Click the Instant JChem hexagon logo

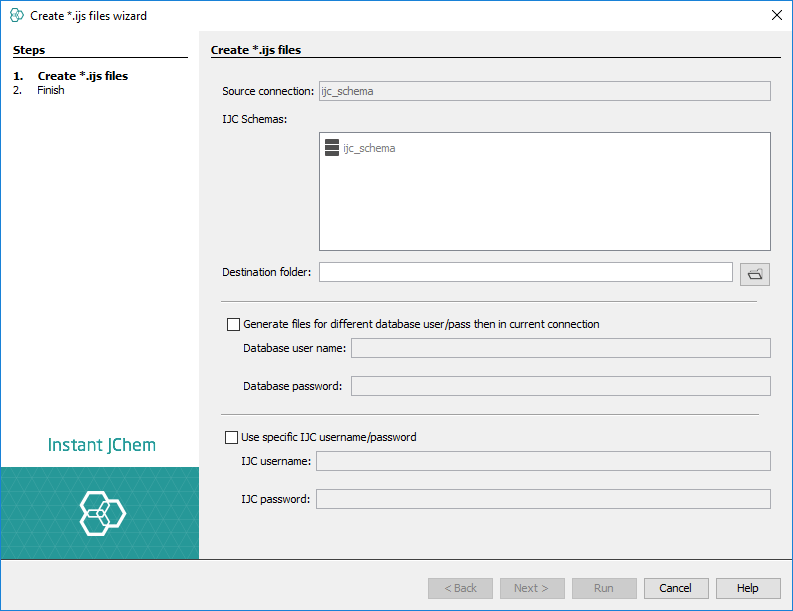(x=101, y=512)
